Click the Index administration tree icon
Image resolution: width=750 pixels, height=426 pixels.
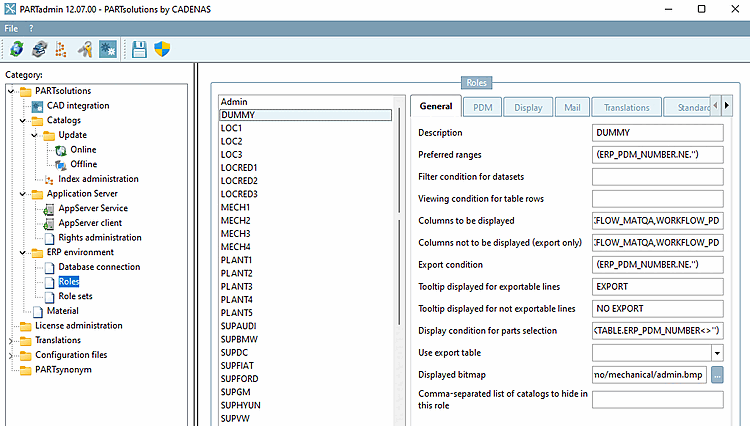[x=49, y=180]
